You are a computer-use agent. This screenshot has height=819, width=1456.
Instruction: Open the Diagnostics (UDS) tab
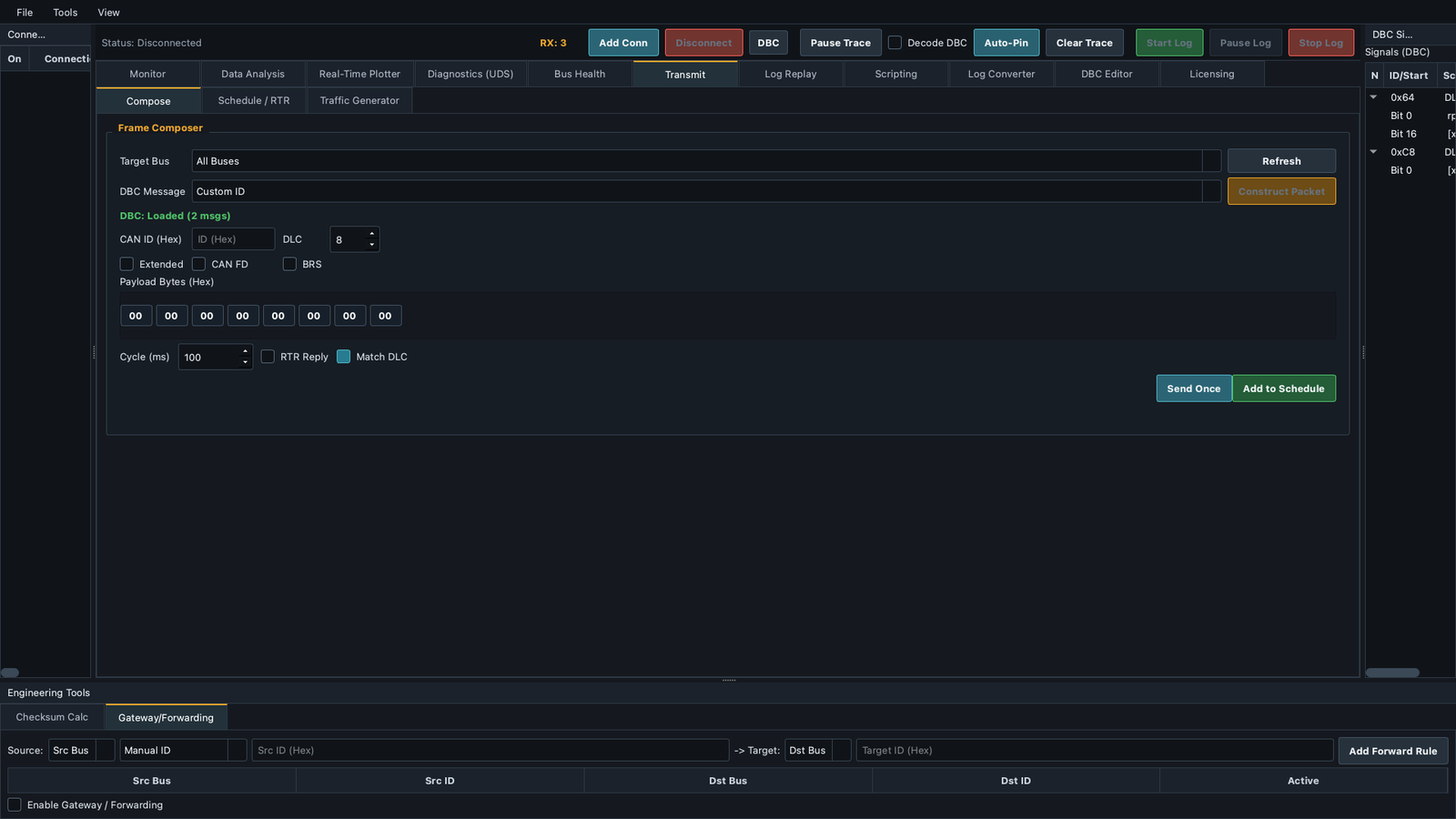pyautogui.click(x=470, y=75)
